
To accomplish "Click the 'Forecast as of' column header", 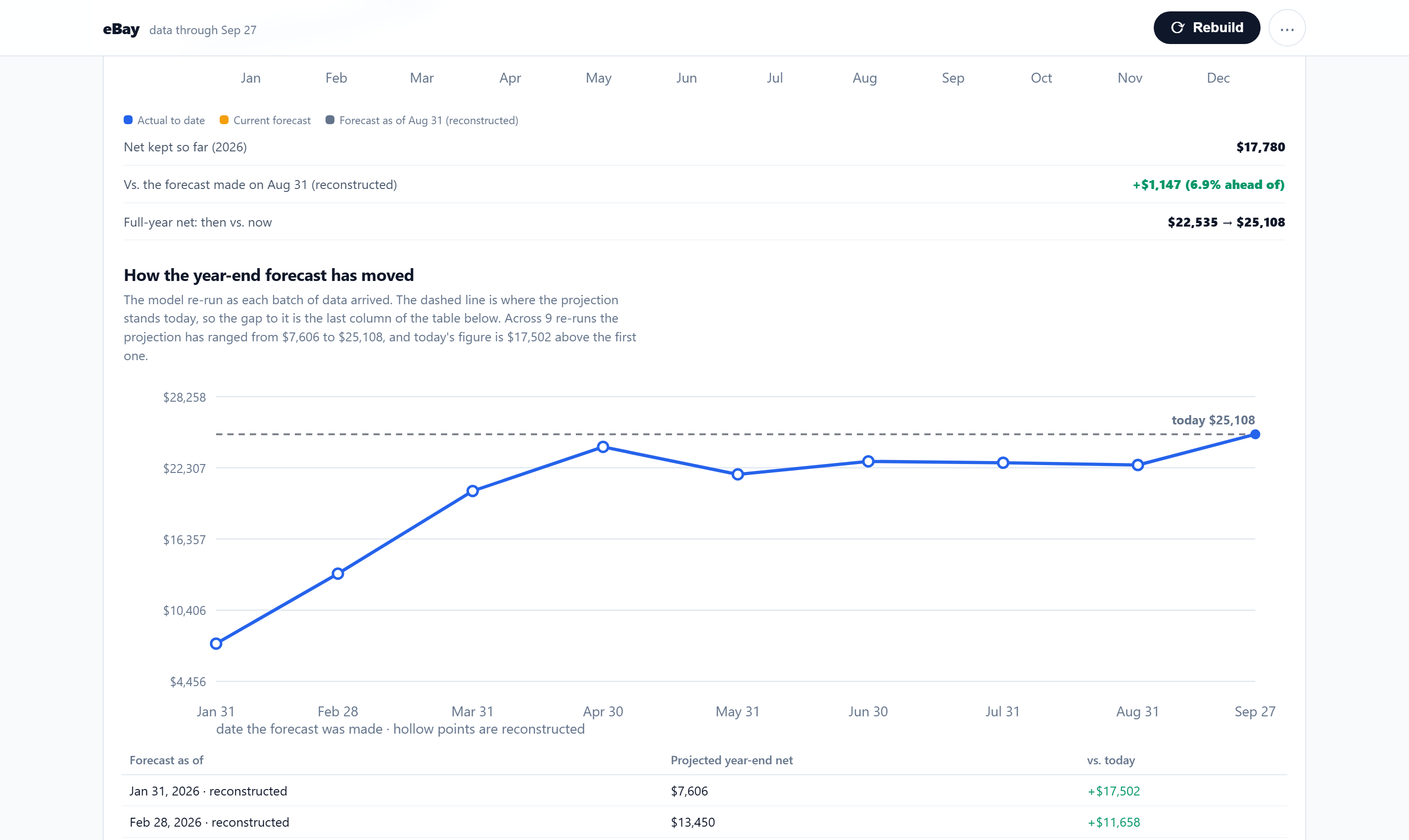I will pos(166,760).
